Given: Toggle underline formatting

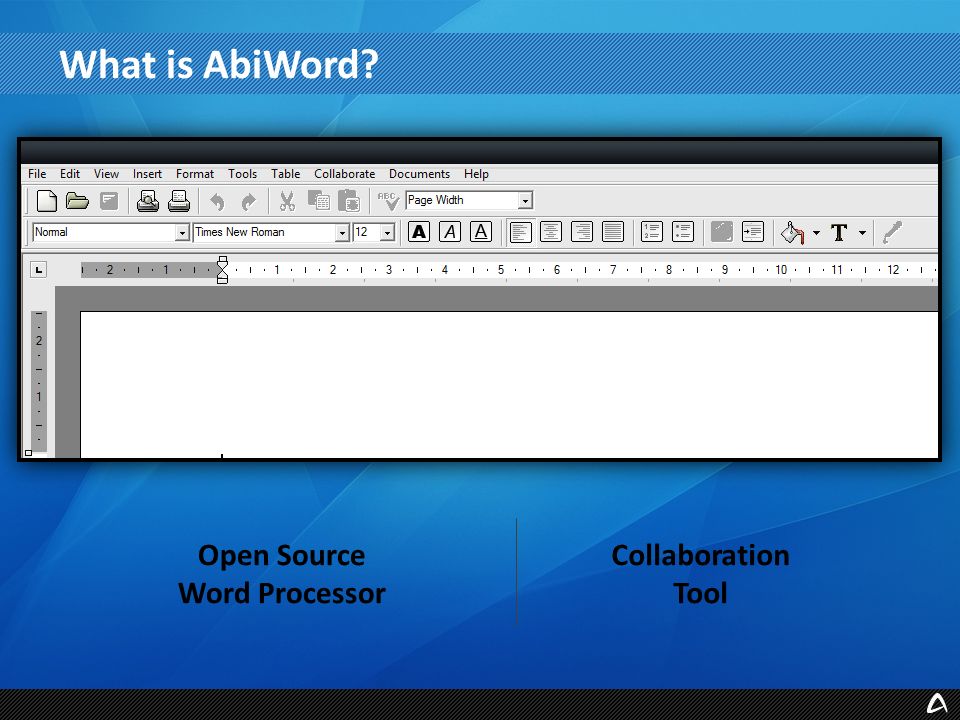Looking at the screenshot, I should [x=481, y=232].
